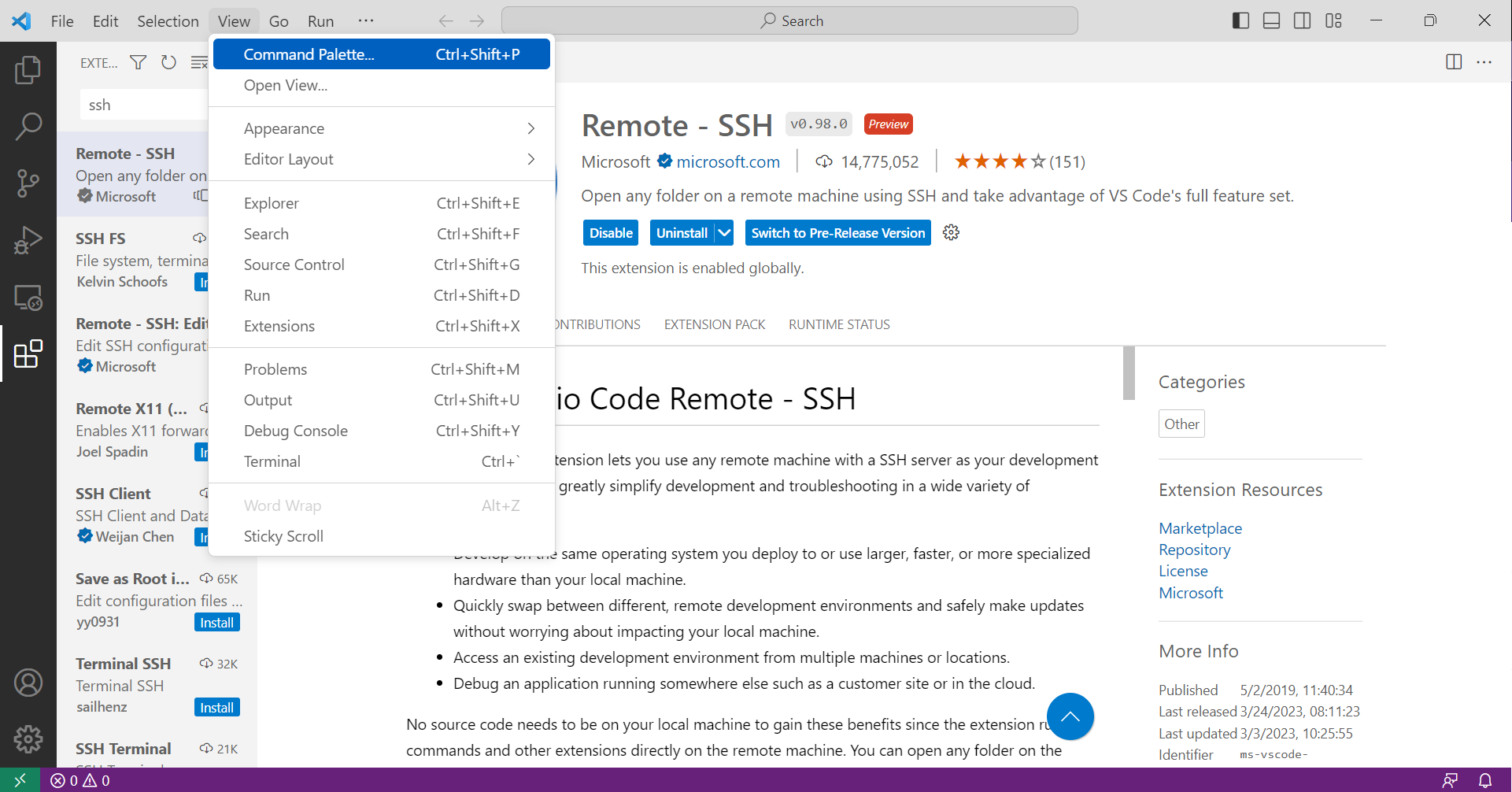Screen dimensions: 1512x792
Task: Expand the Editor Layout submenu
Action: [382, 159]
